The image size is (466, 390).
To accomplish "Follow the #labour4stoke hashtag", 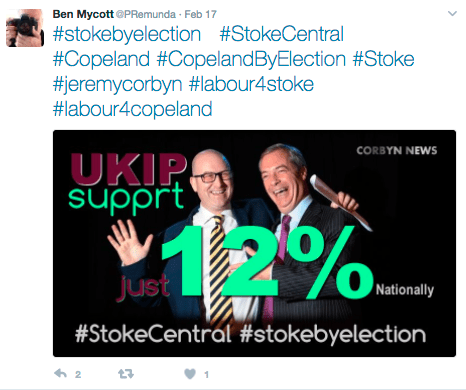I will [x=251, y=84].
